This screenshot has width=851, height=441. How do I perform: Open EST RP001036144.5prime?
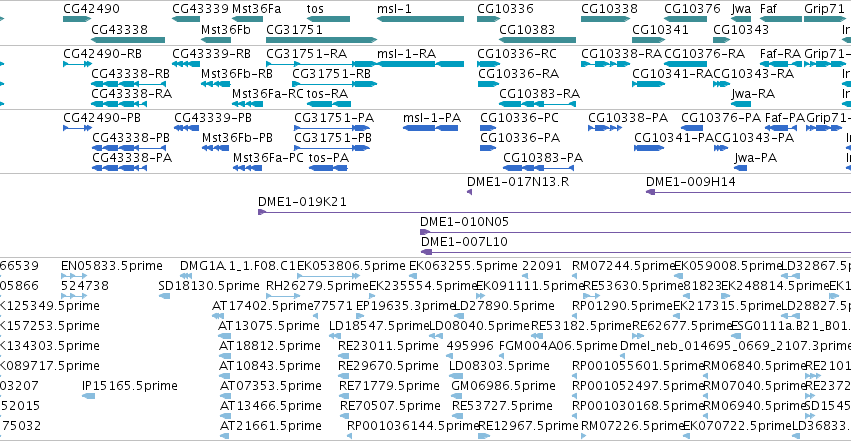pyautogui.click(x=412, y=426)
